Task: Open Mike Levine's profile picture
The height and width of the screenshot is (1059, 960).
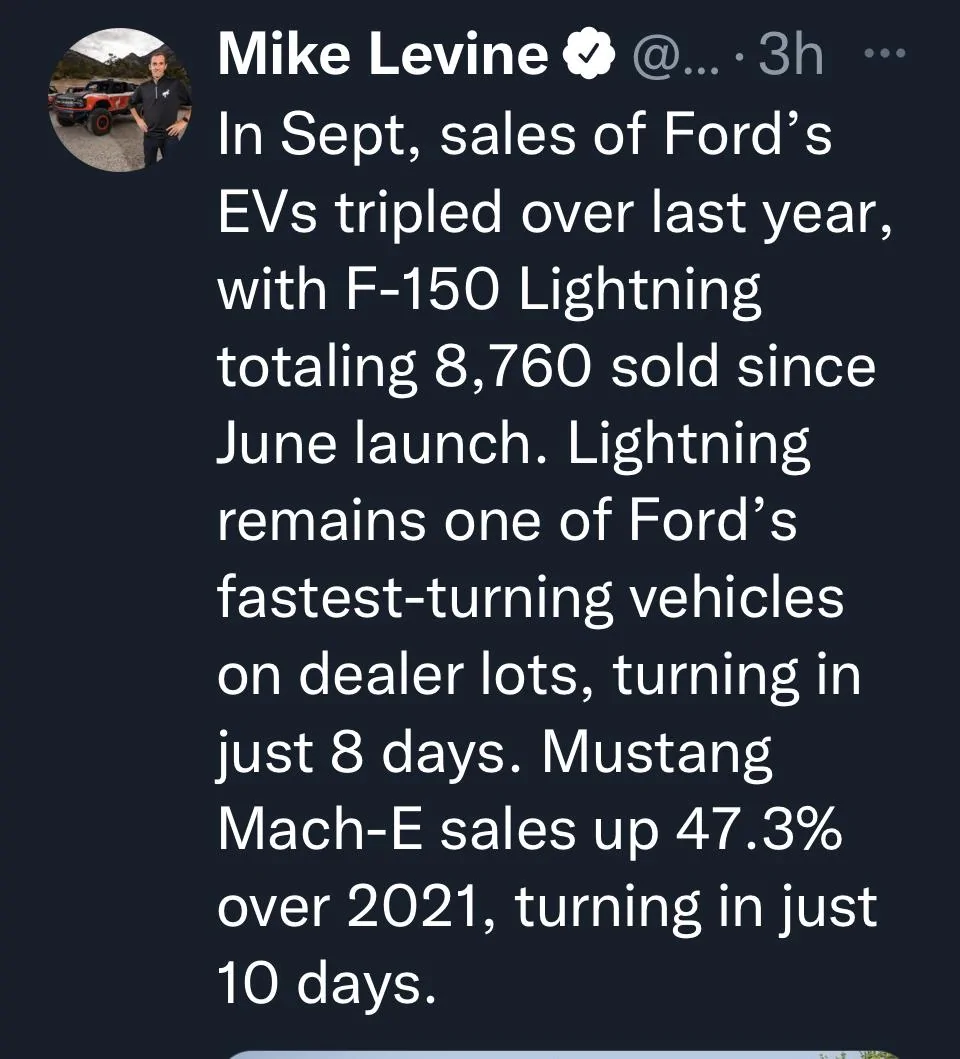Action: pyautogui.click(x=119, y=100)
